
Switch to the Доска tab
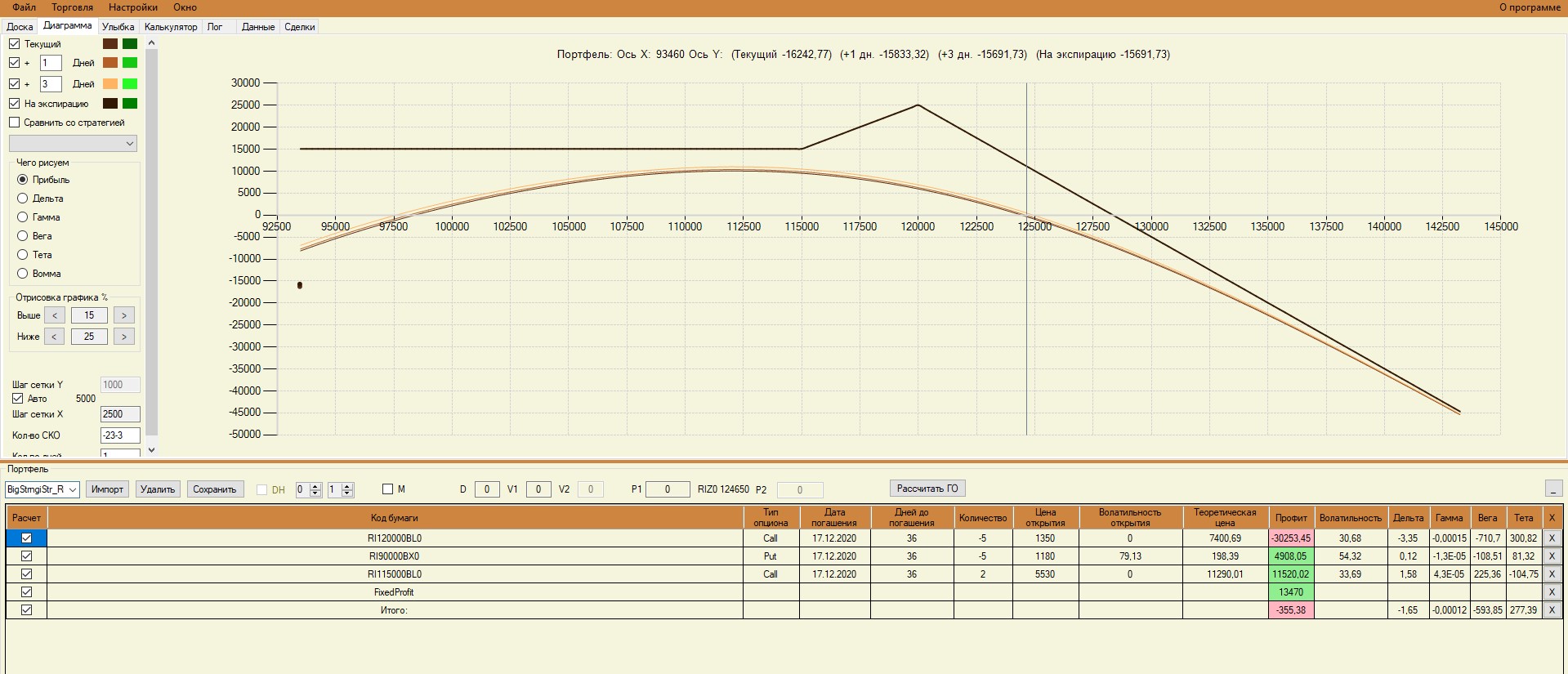point(20,27)
